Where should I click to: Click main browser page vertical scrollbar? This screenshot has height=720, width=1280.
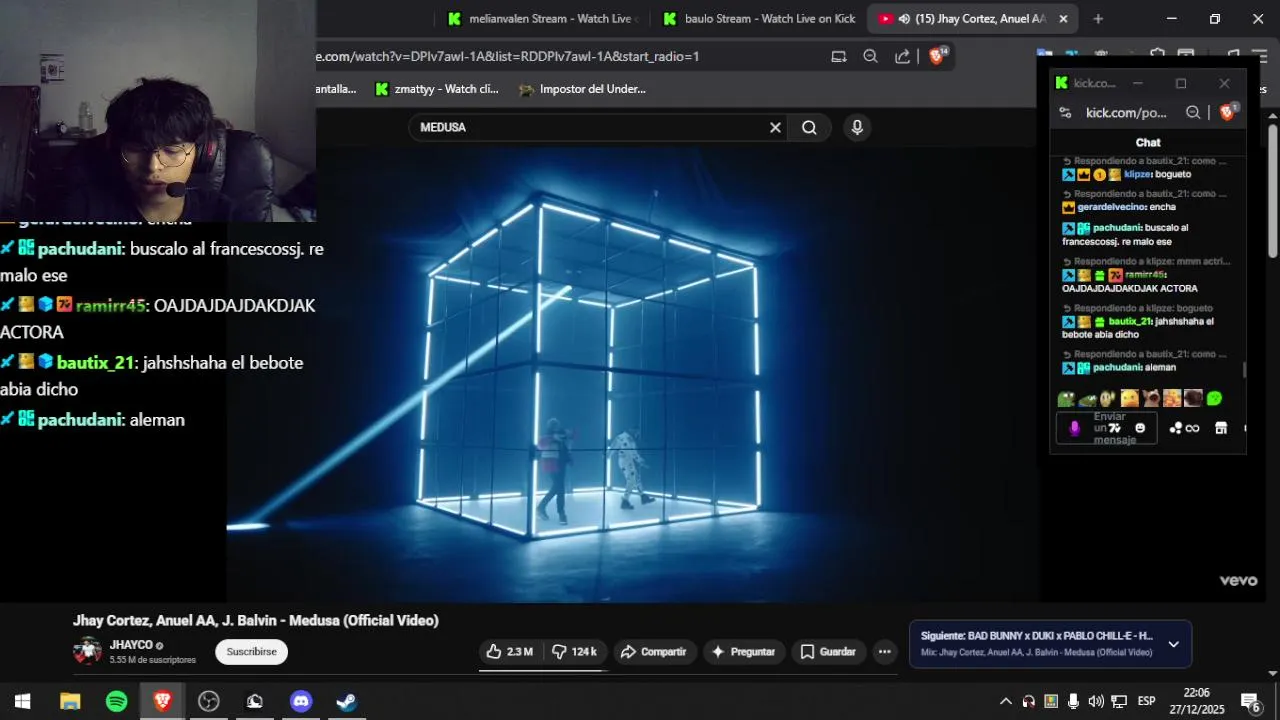pos(1273,190)
